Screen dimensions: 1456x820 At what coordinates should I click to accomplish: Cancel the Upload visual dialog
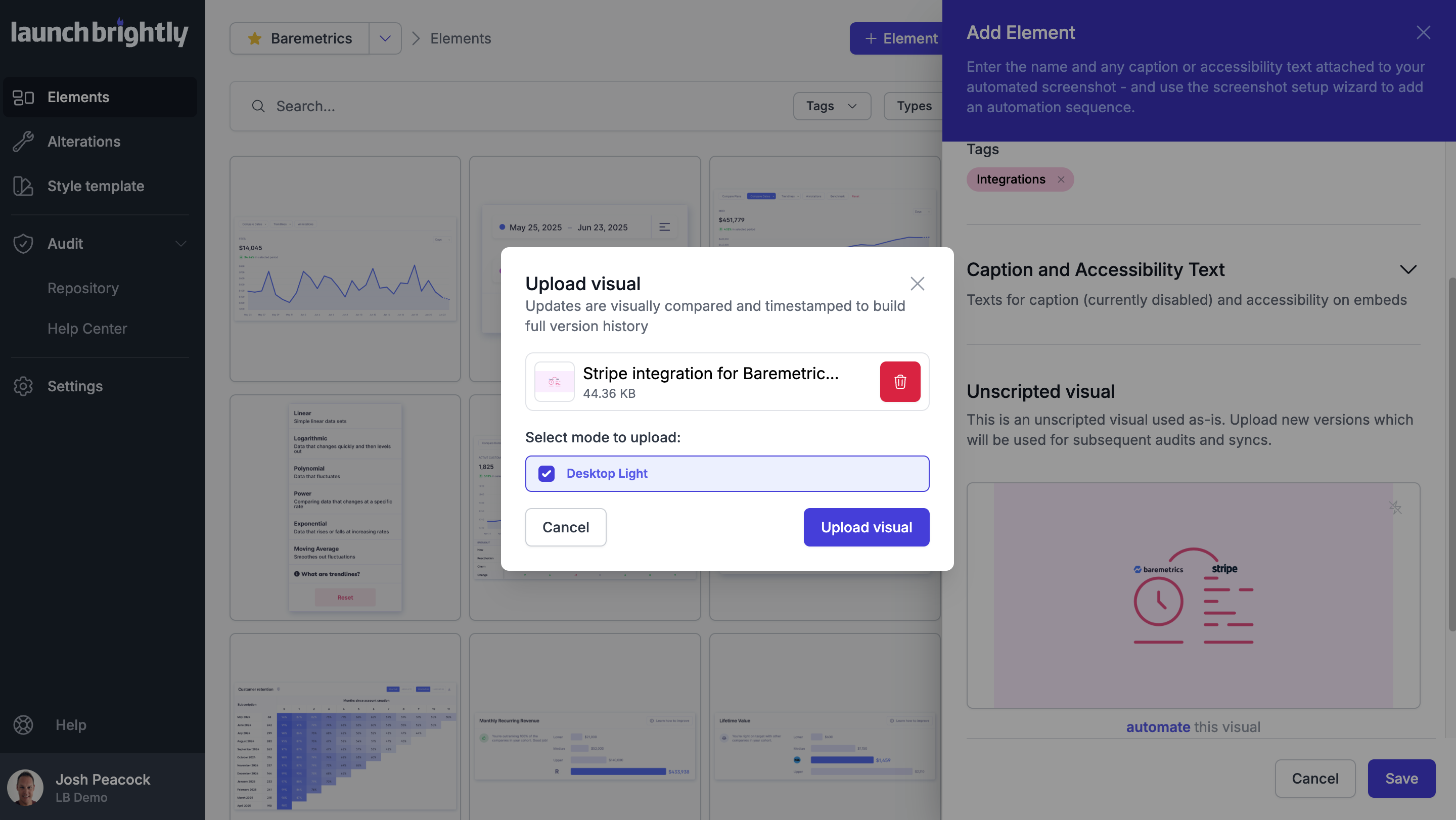pyautogui.click(x=565, y=527)
